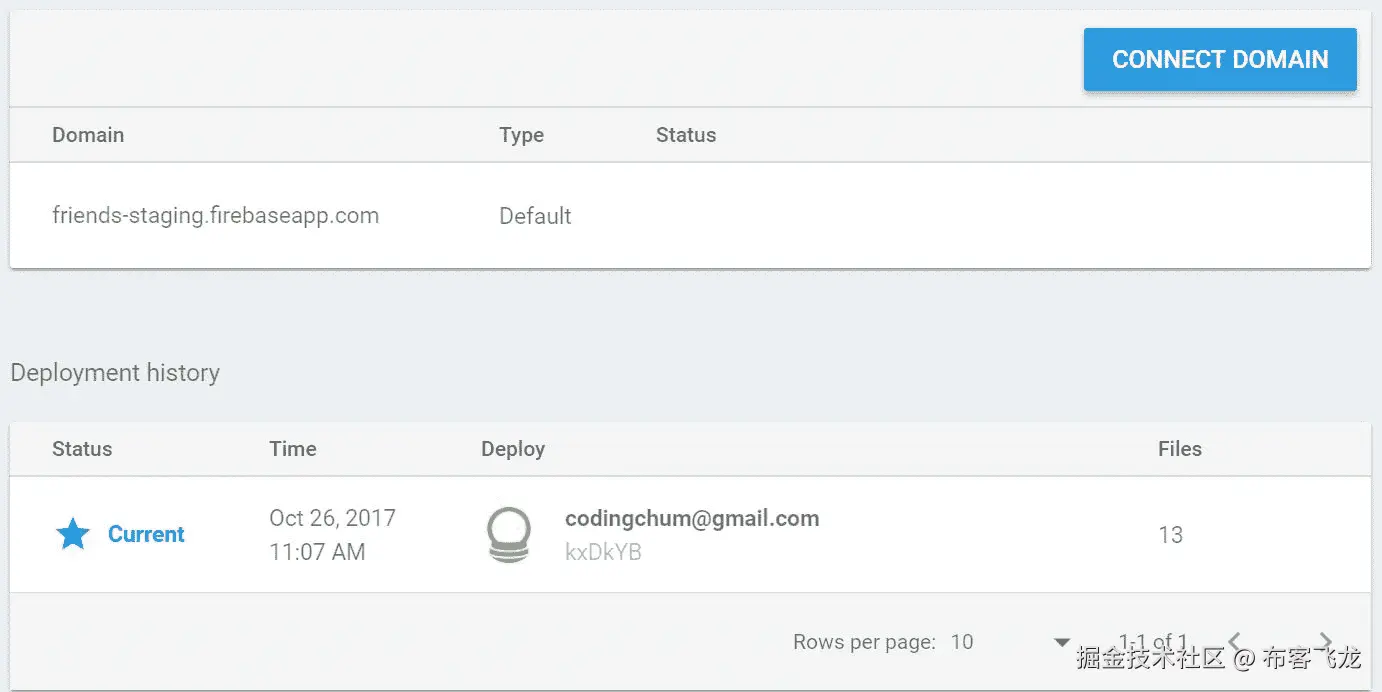Screen dimensions: 1382x692
Task: Click the Oct 26, 2017 deployment time
Action: tap(332, 518)
